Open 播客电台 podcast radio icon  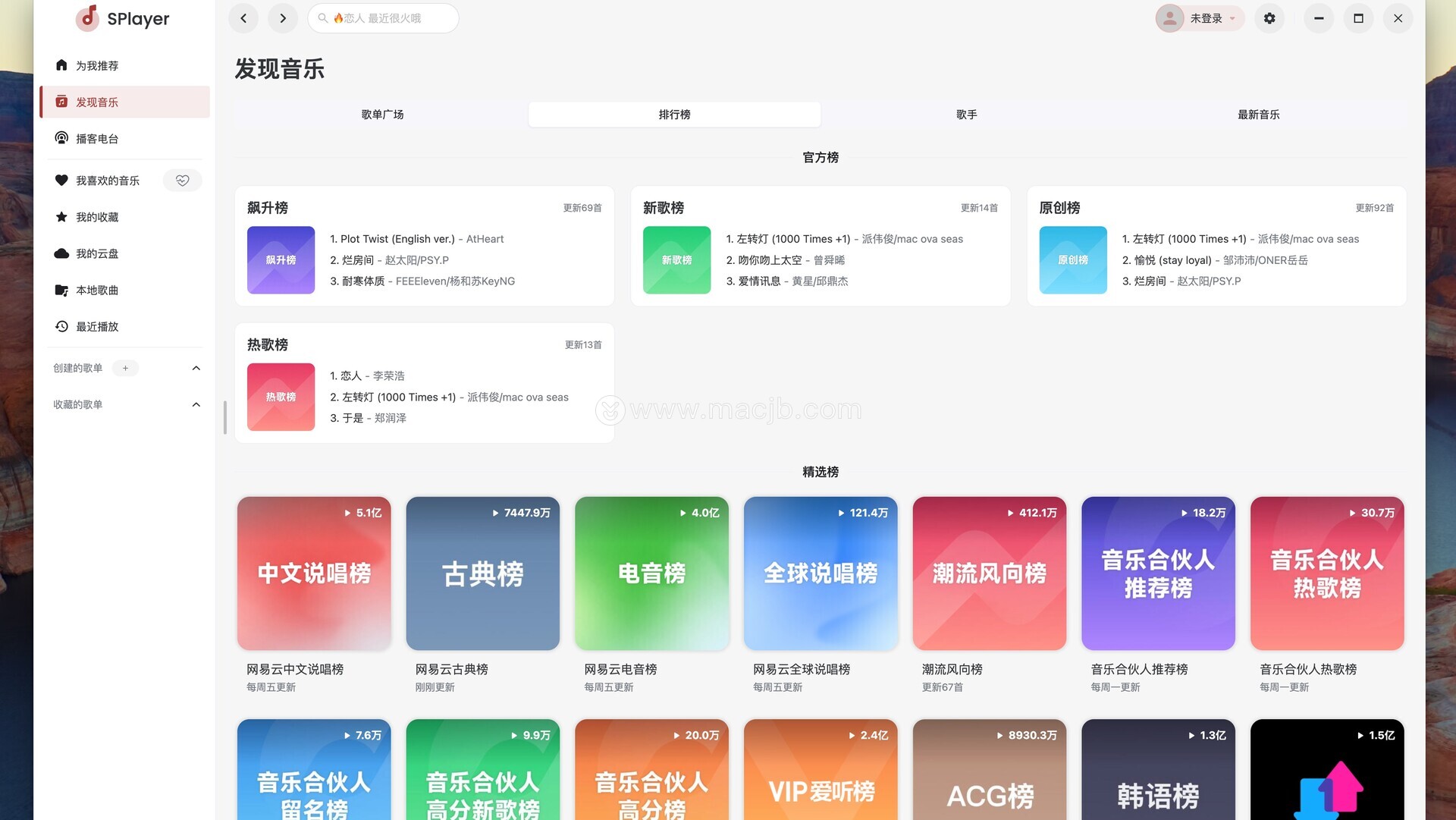tap(61, 138)
